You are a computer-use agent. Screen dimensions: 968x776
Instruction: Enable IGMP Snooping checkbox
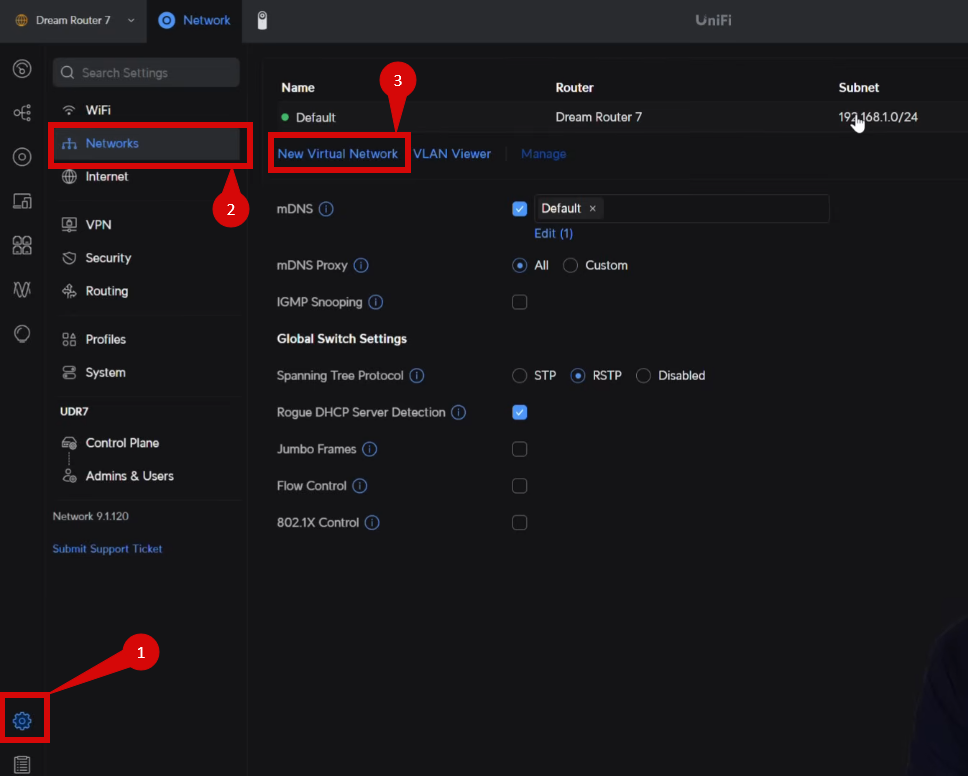tap(520, 302)
